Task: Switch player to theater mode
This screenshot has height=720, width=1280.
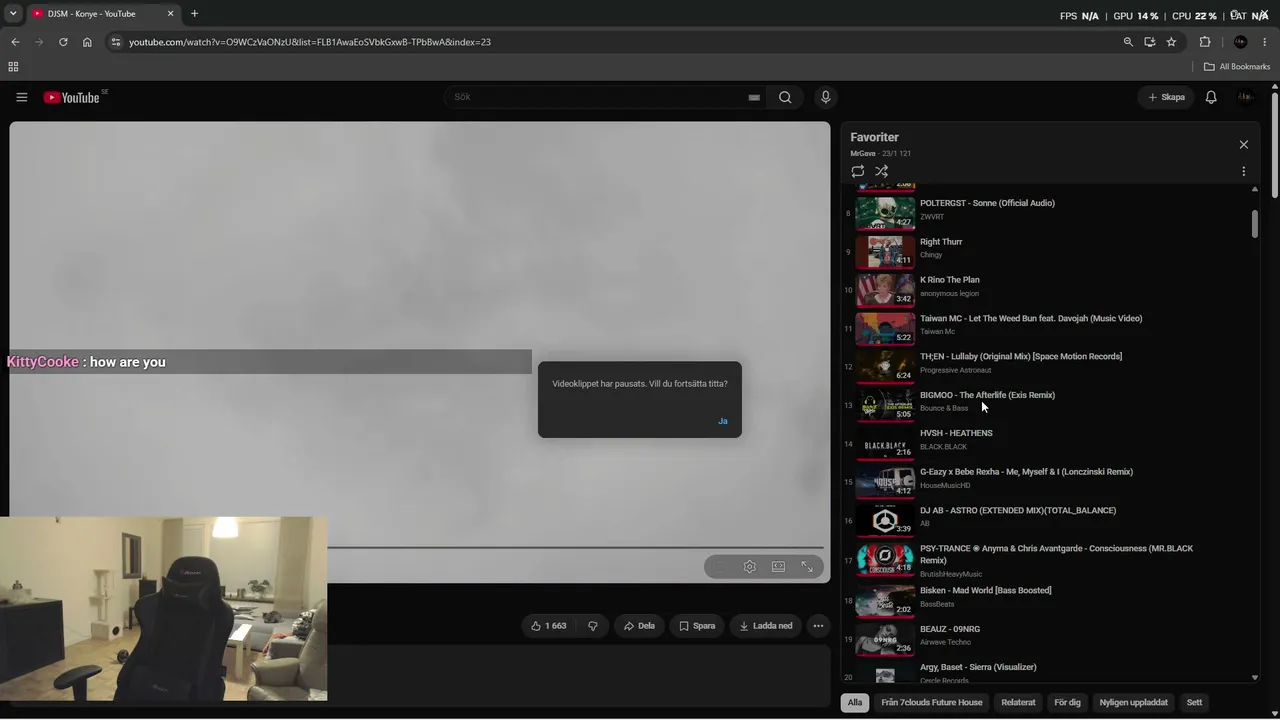Action: click(778, 567)
